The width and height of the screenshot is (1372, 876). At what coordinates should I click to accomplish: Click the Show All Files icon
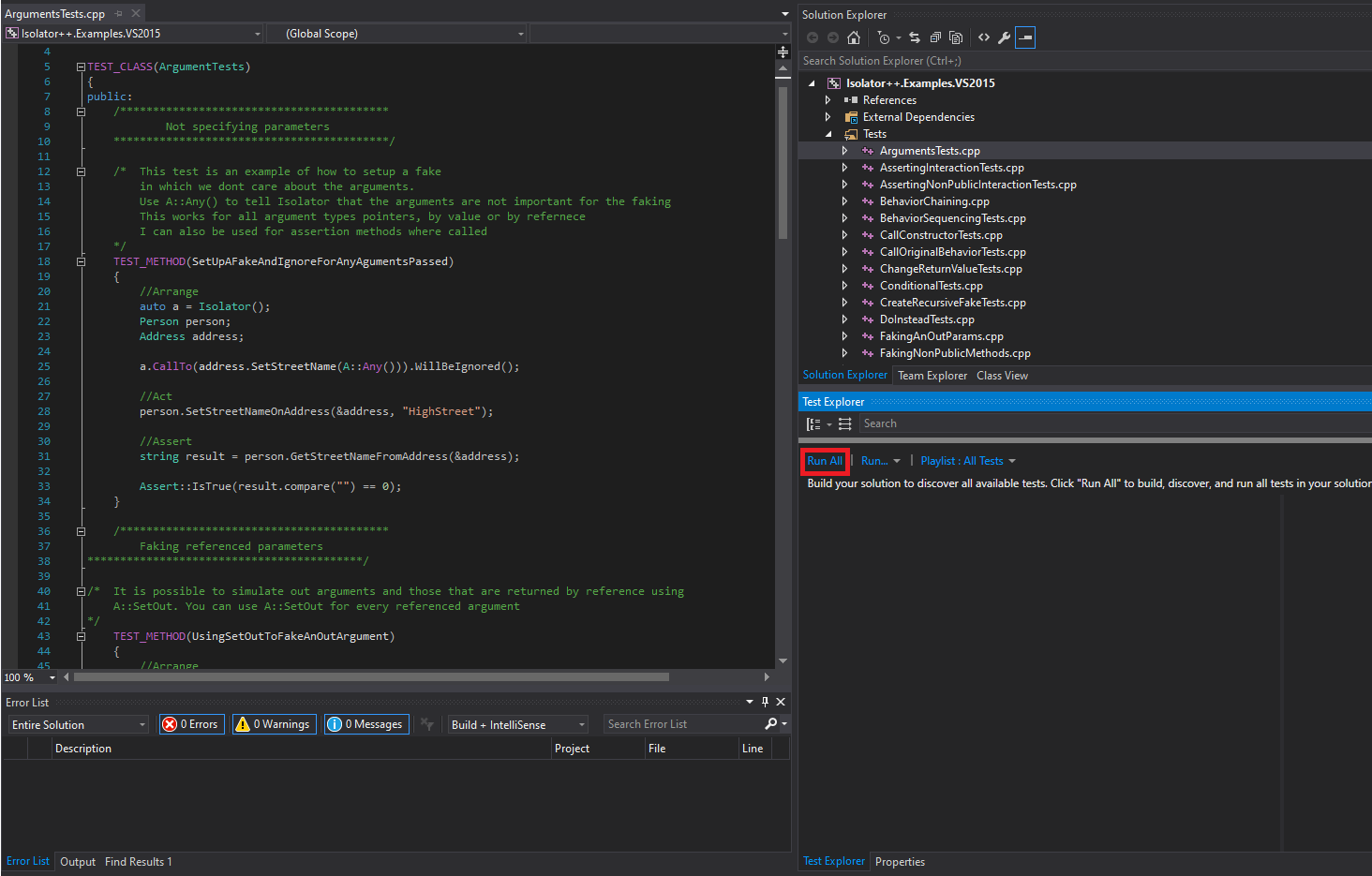tap(956, 37)
